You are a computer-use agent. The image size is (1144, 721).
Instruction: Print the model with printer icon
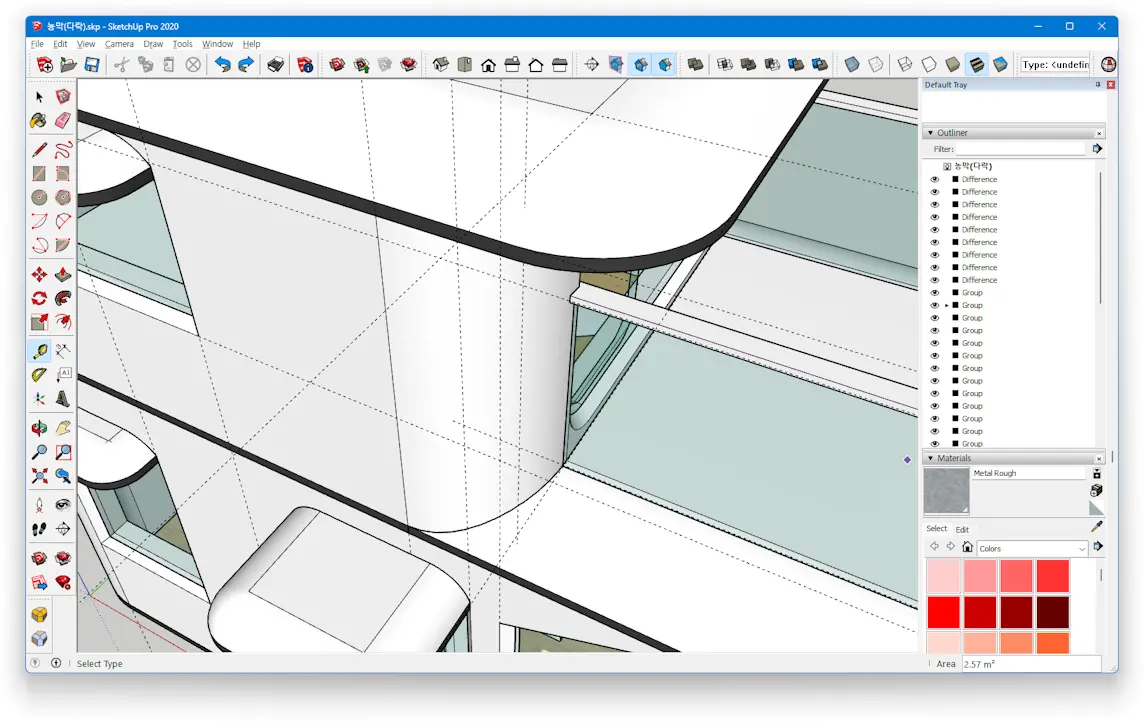pos(275,65)
